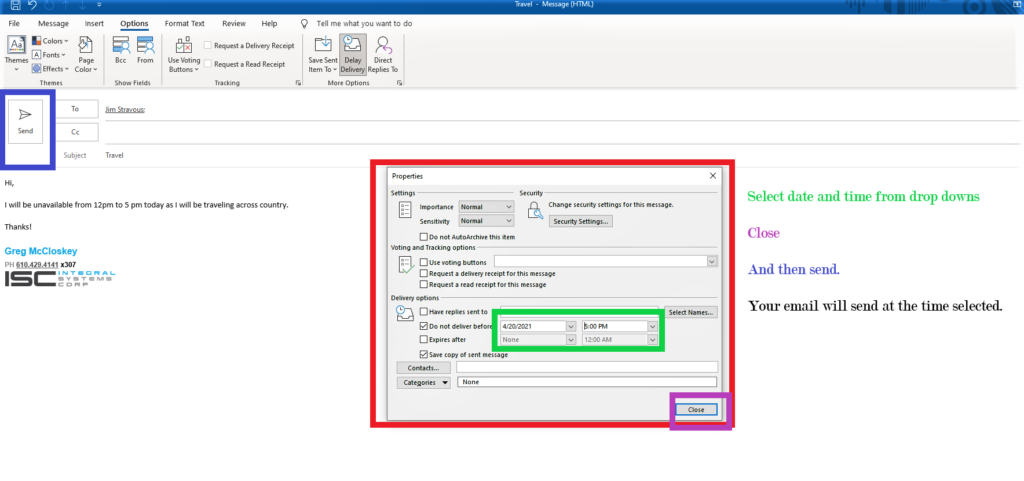Screen dimensions: 1024x481
Task: Check Expires after
Action: pos(424,339)
